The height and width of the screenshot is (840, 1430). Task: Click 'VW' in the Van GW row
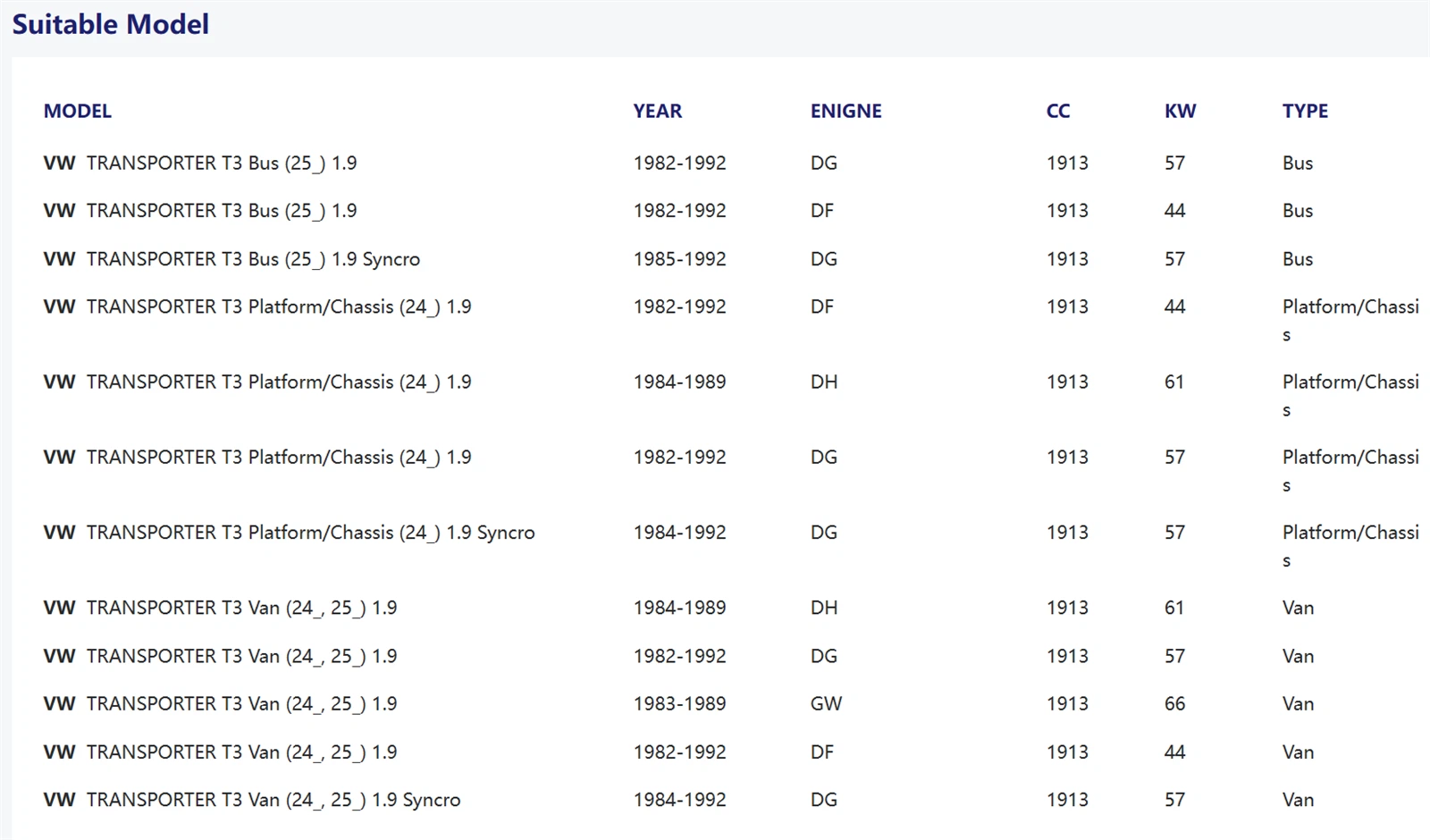tap(59, 704)
